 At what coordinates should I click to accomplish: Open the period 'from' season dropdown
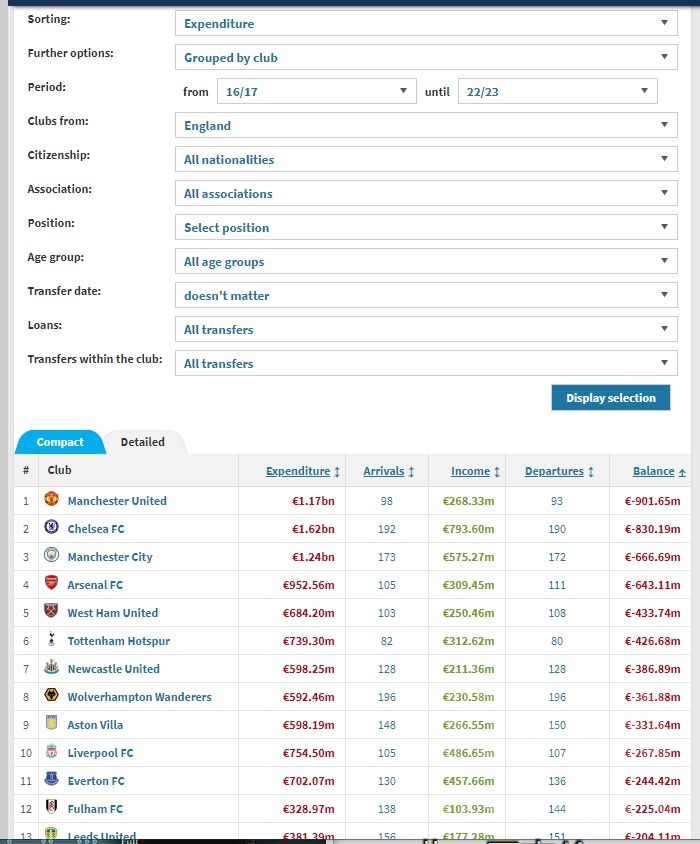tap(316, 92)
